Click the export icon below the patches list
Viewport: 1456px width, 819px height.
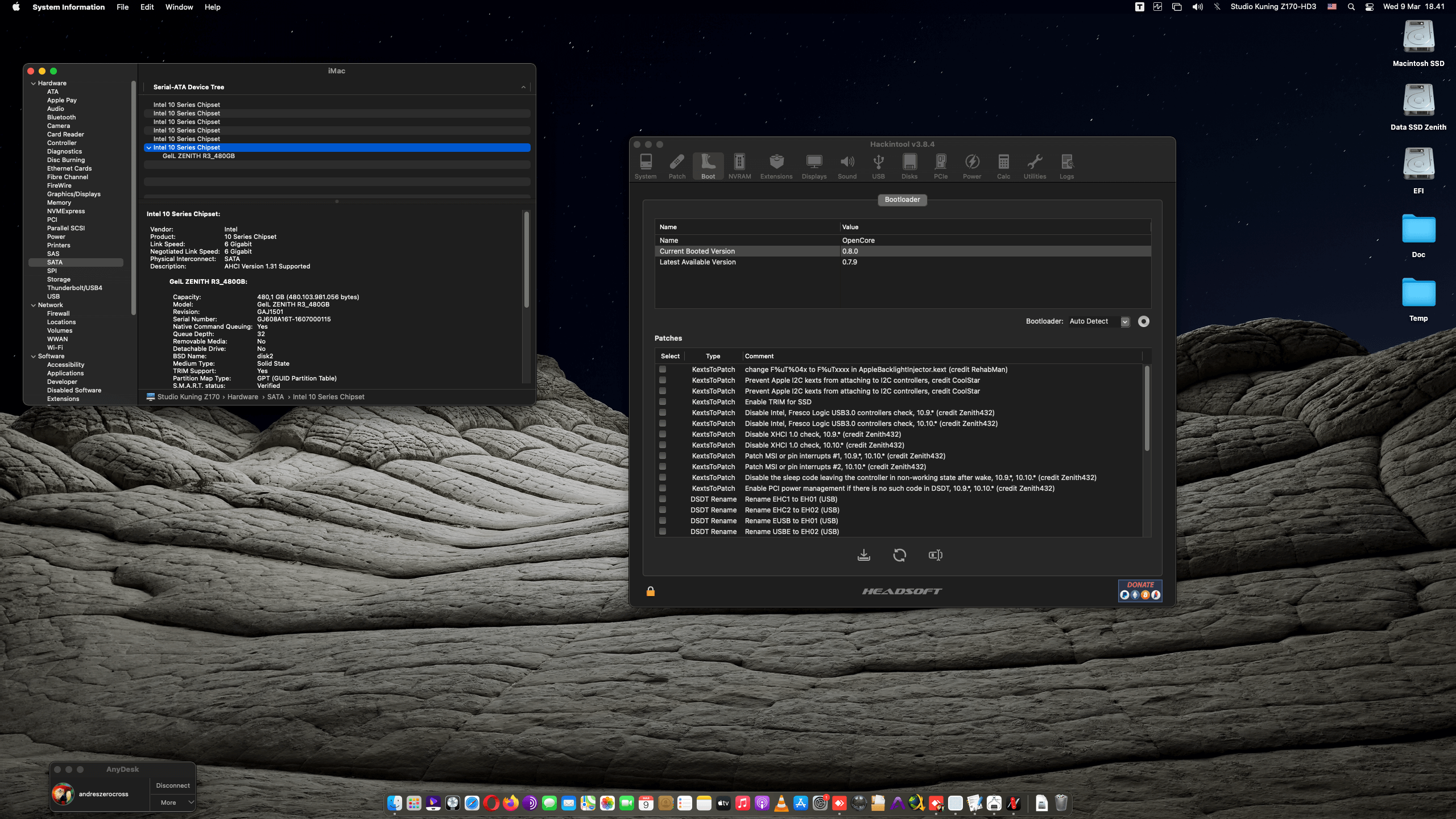pyautogui.click(x=864, y=555)
